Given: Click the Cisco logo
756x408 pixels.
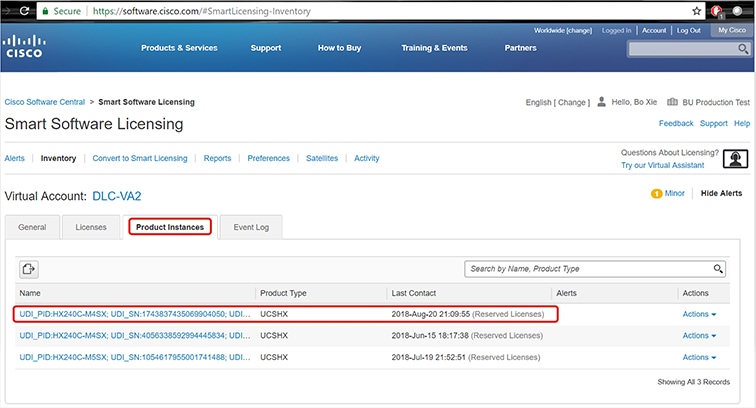Looking at the screenshot, I should click(x=24, y=47).
